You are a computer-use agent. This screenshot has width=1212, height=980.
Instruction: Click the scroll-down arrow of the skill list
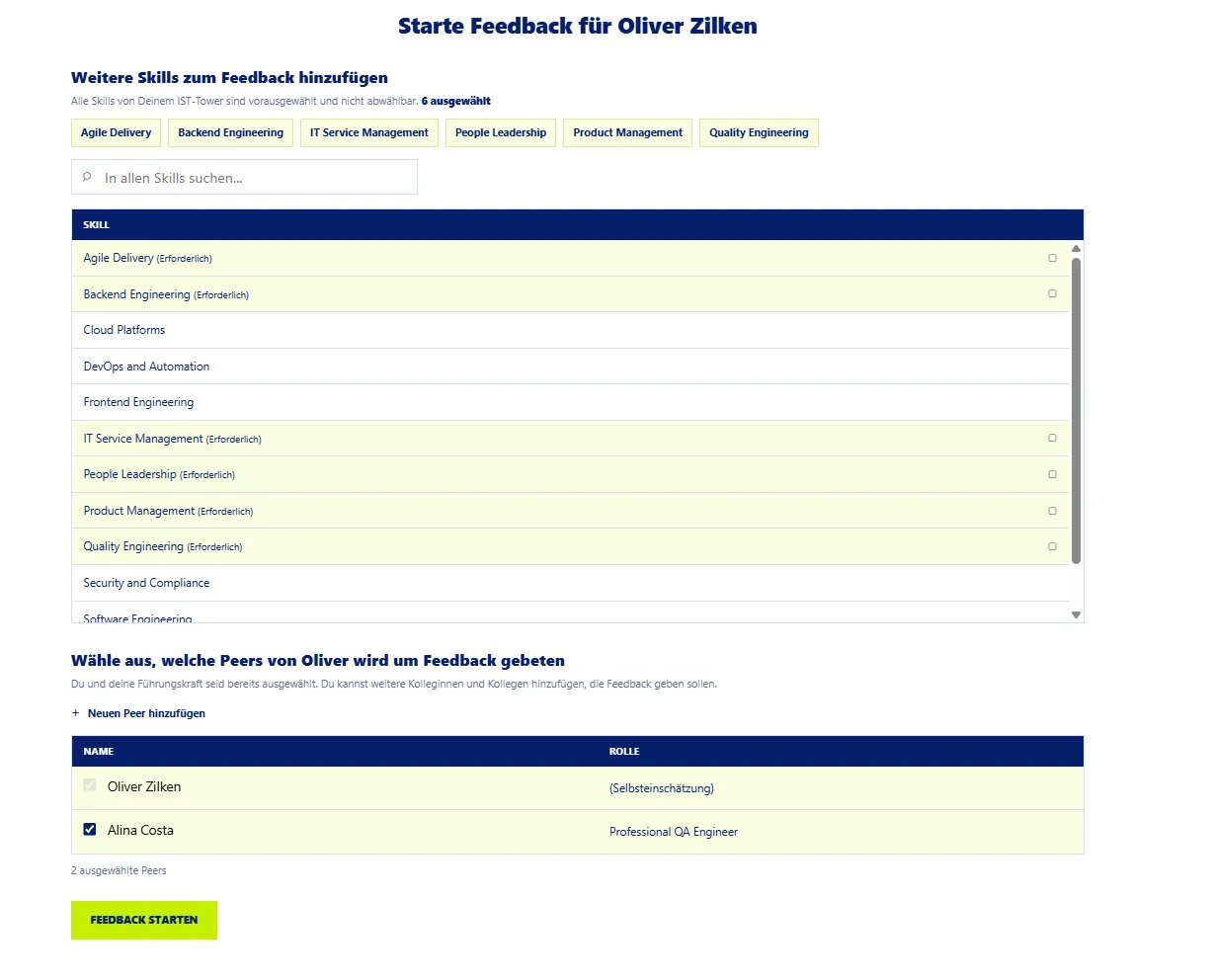pyautogui.click(x=1076, y=615)
